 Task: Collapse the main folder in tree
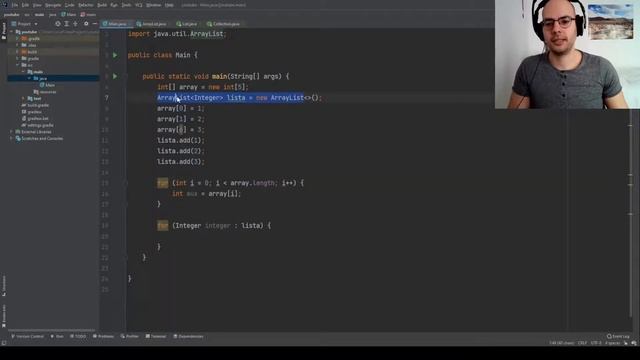[23, 72]
